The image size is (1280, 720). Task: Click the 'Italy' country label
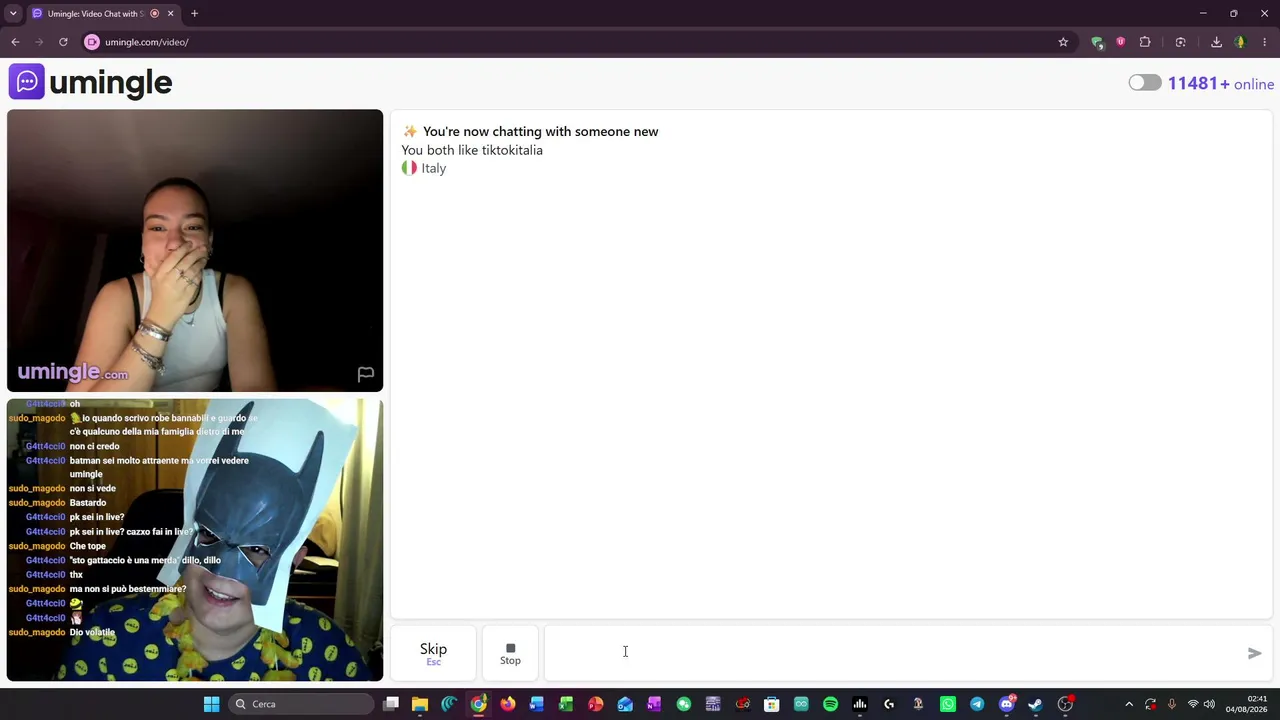(x=434, y=168)
